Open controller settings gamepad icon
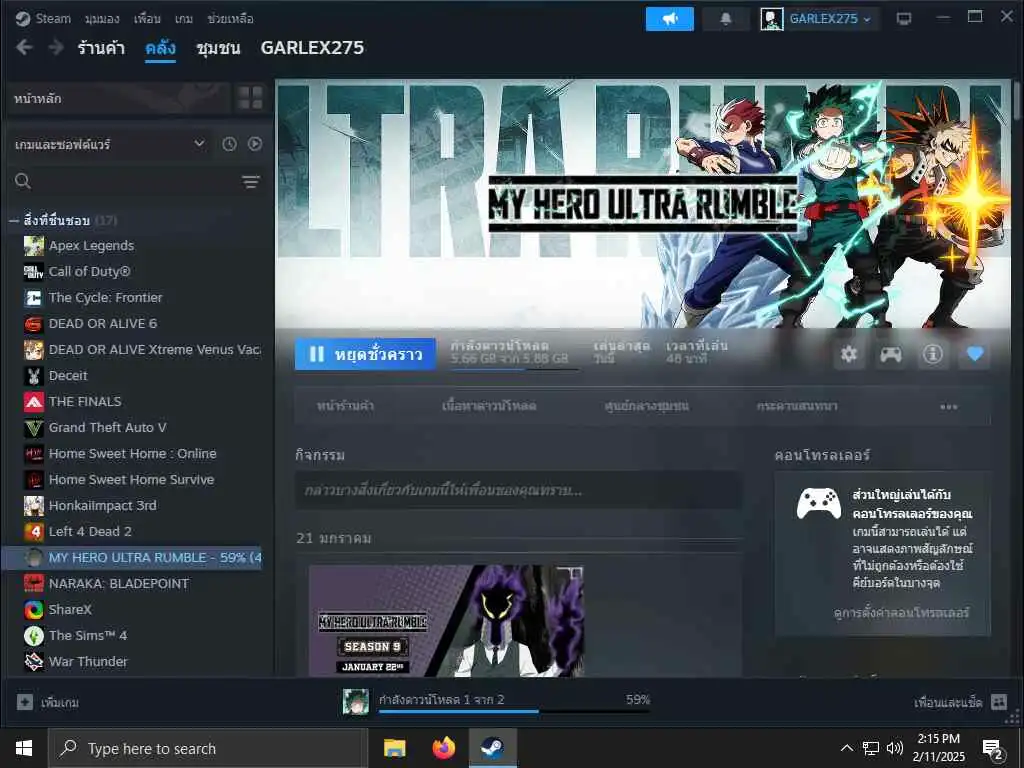 (891, 354)
